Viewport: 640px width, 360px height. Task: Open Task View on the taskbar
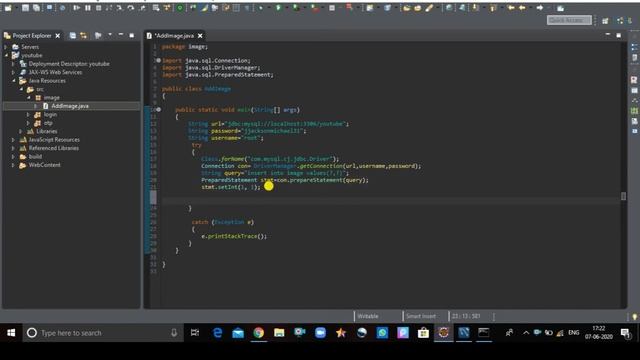coord(195,333)
